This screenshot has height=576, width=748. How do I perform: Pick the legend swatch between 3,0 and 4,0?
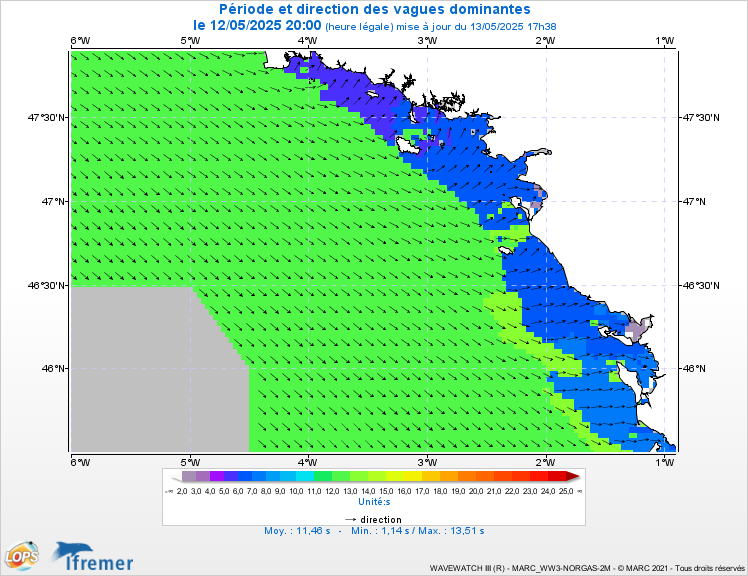tap(203, 476)
